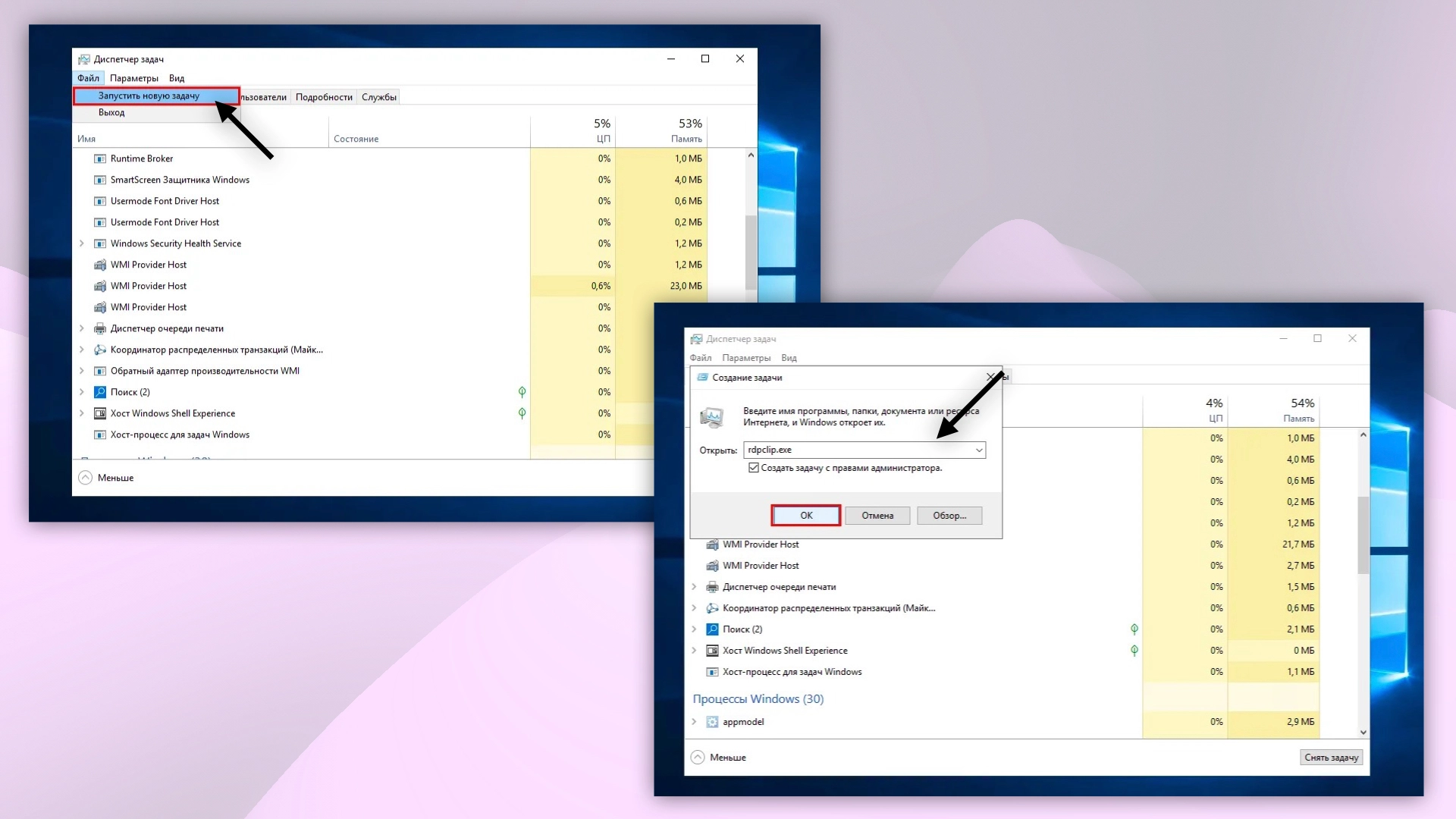
Task: Open the Открыть dropdown list
Action: (981, 450)
